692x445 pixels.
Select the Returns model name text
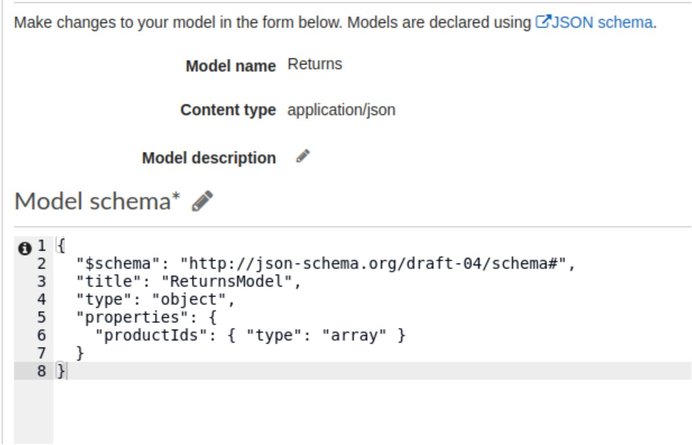pos(315,64)
